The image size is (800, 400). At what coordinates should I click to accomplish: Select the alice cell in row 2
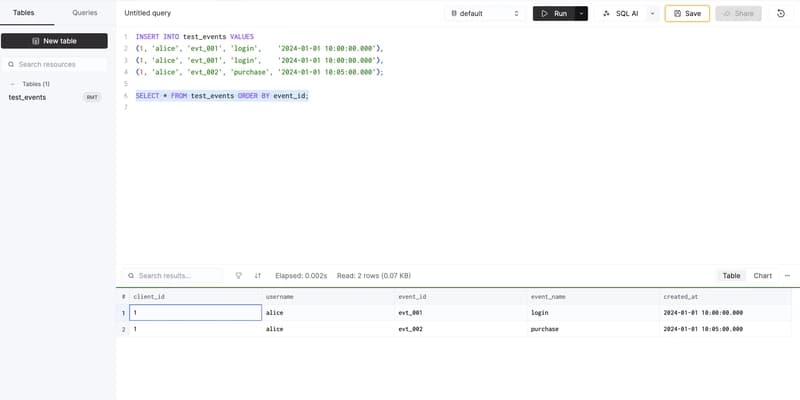click(328, 329)
